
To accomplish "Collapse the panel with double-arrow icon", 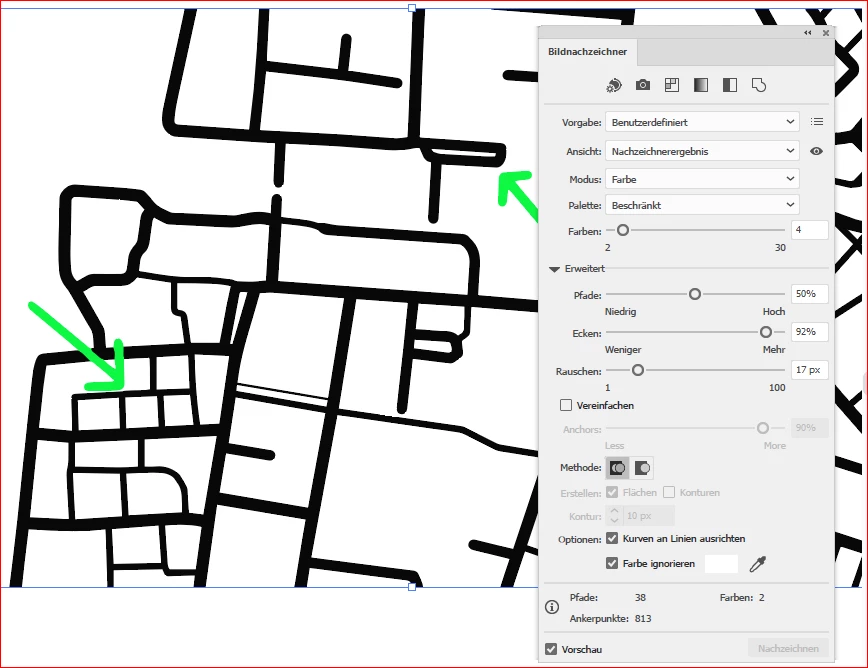I will click(808, 33).
